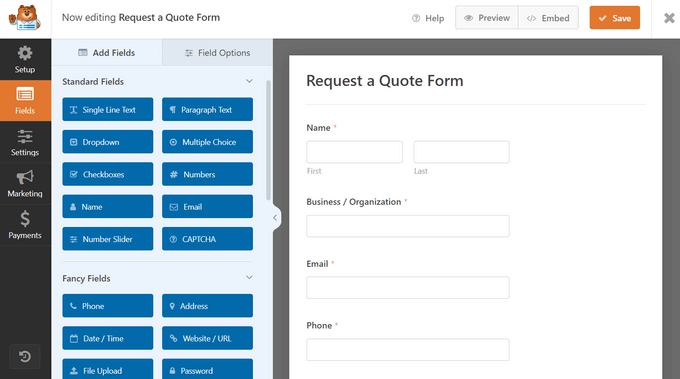Image resolution: width=680 pixels, height=379 pixels.
Task: Add a Password field
Action: click(207, 369)
